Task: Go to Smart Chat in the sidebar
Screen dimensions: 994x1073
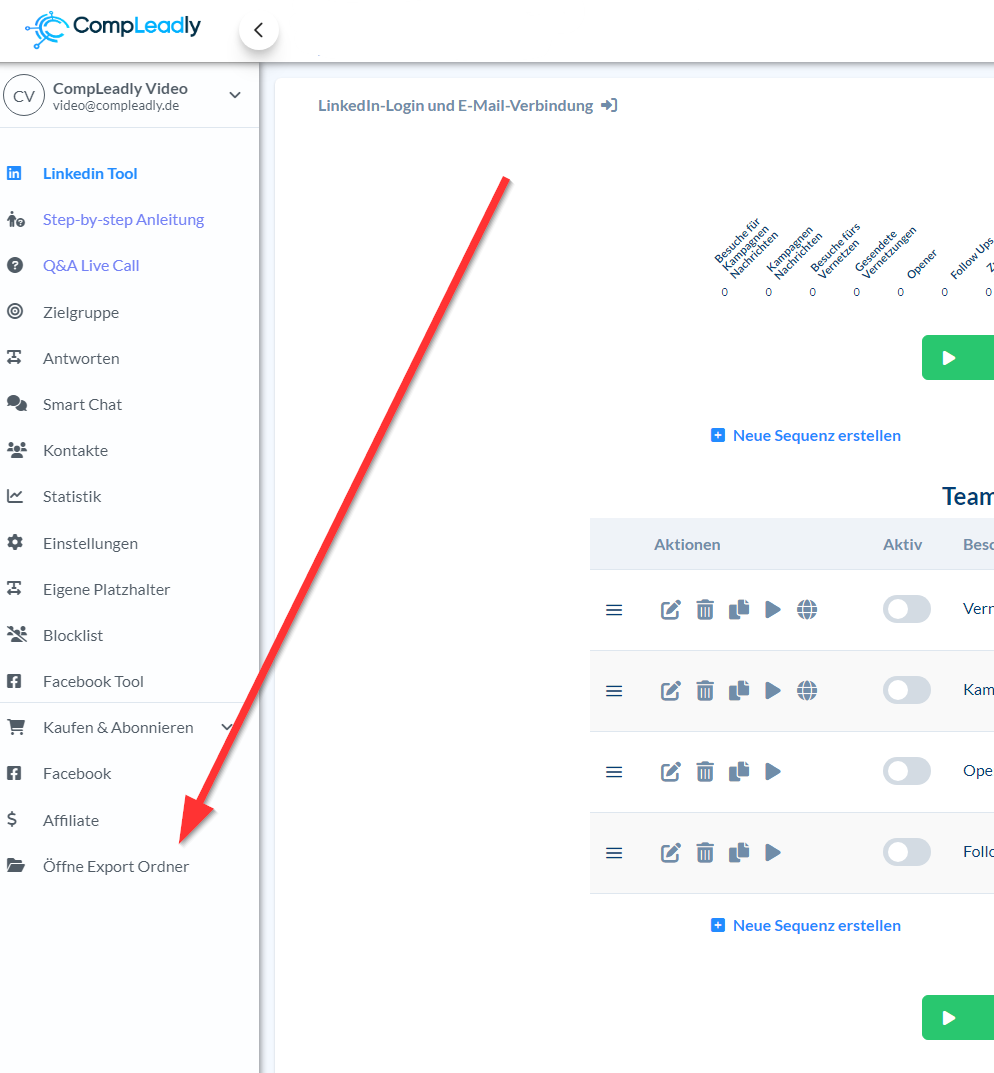Action: [x=82, y=404]
